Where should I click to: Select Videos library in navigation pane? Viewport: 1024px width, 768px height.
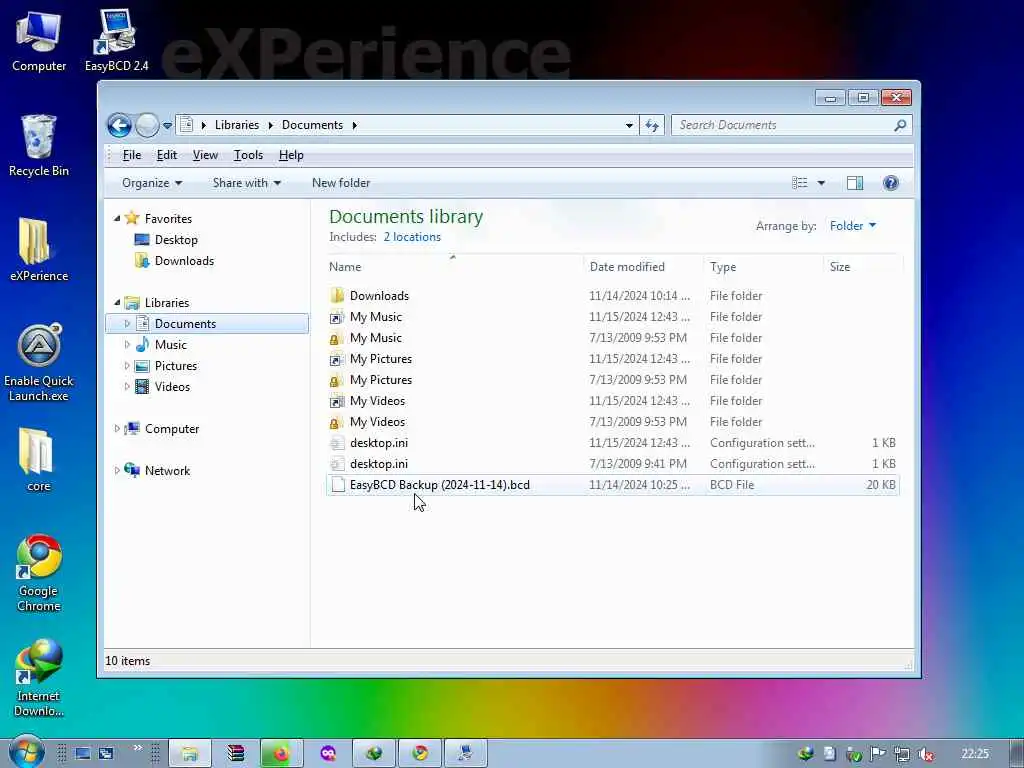(x=172, y=387)
